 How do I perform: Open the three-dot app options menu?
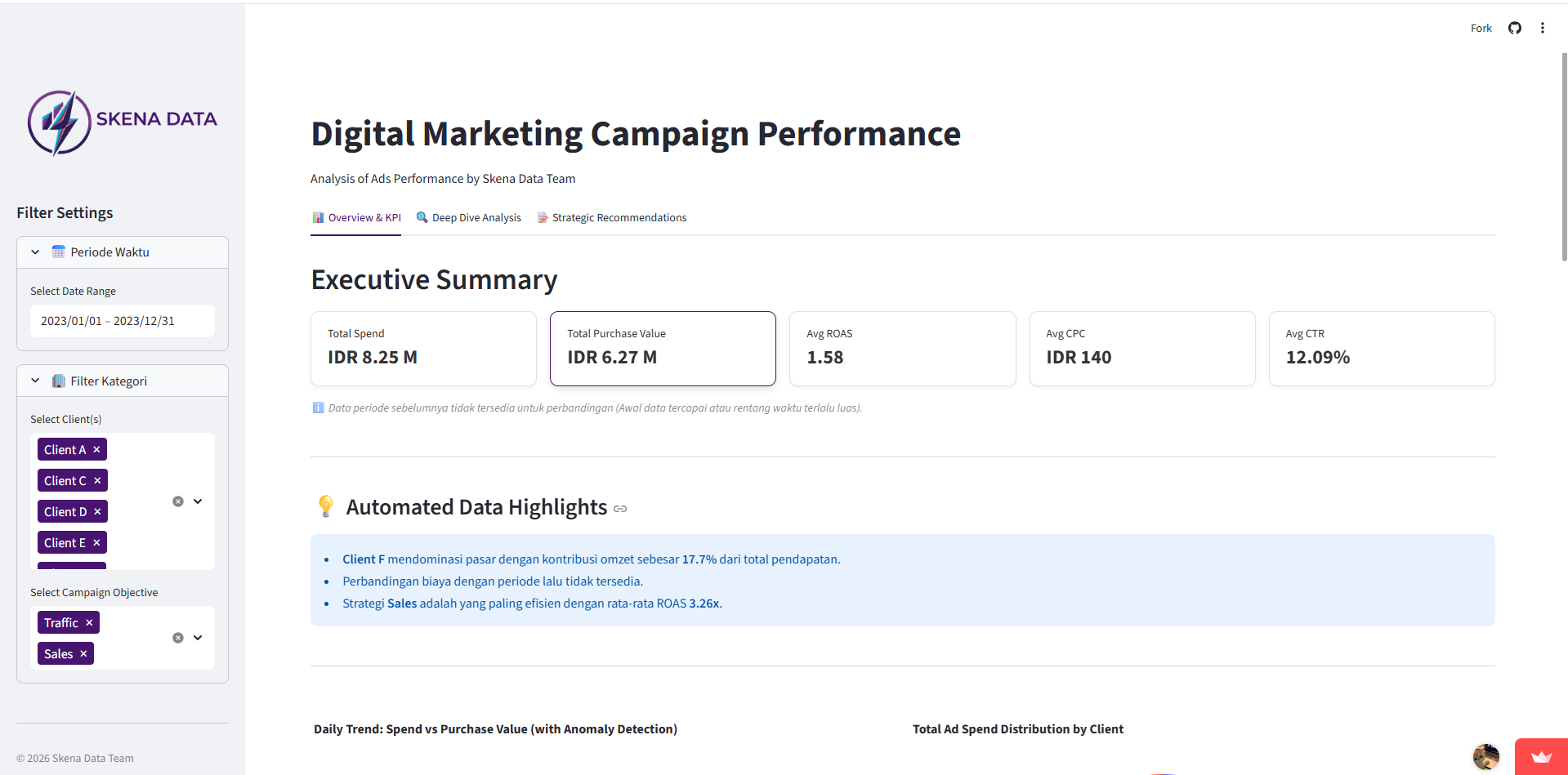(1543, 27)
